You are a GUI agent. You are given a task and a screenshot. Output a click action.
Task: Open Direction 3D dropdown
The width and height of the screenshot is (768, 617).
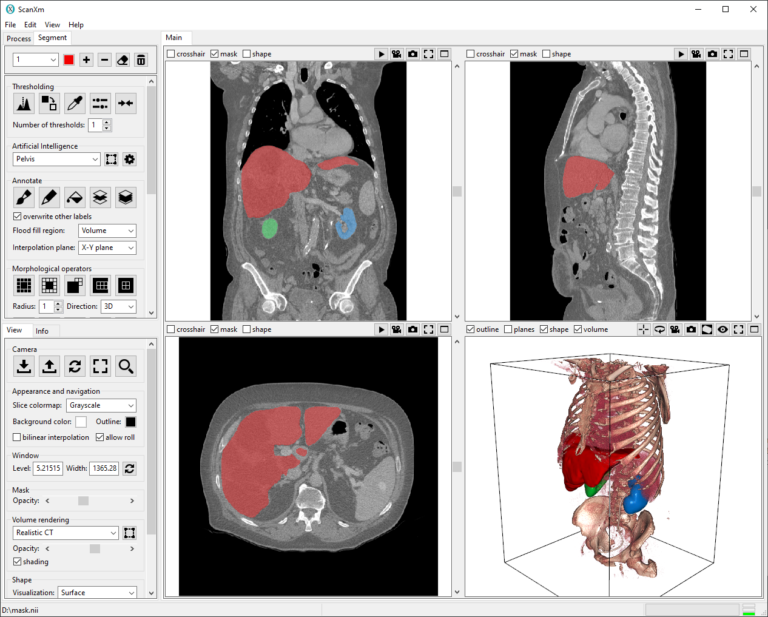coord(119,307)
